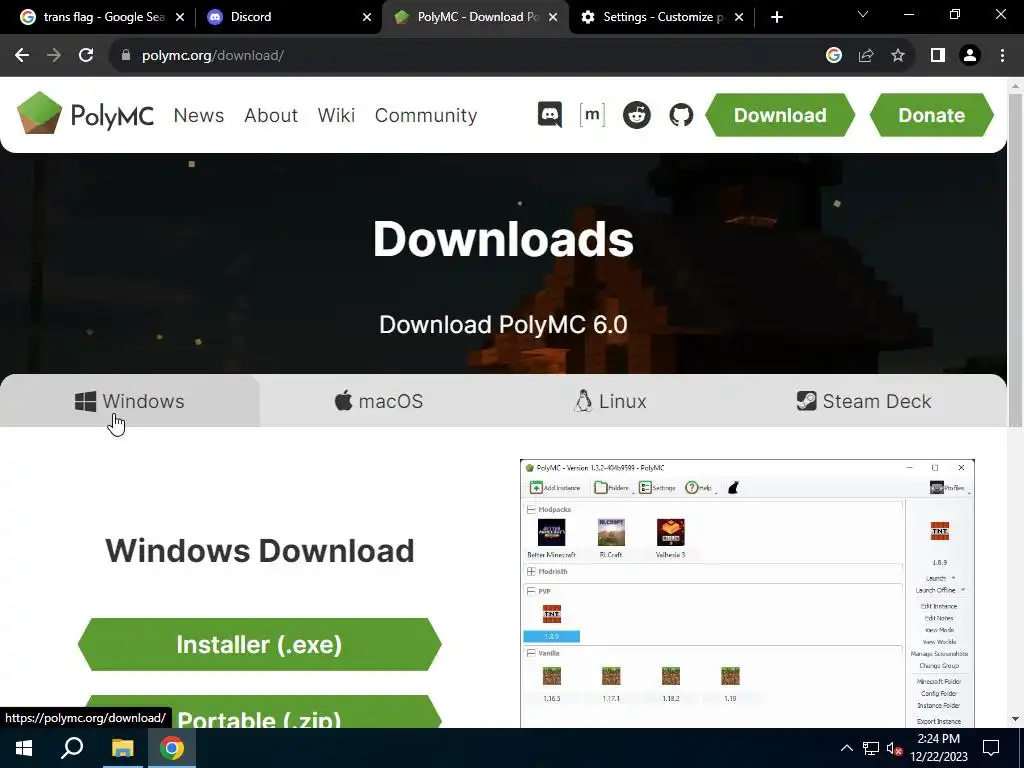
Task: Go back to previous page
Action: pos(22,56)
